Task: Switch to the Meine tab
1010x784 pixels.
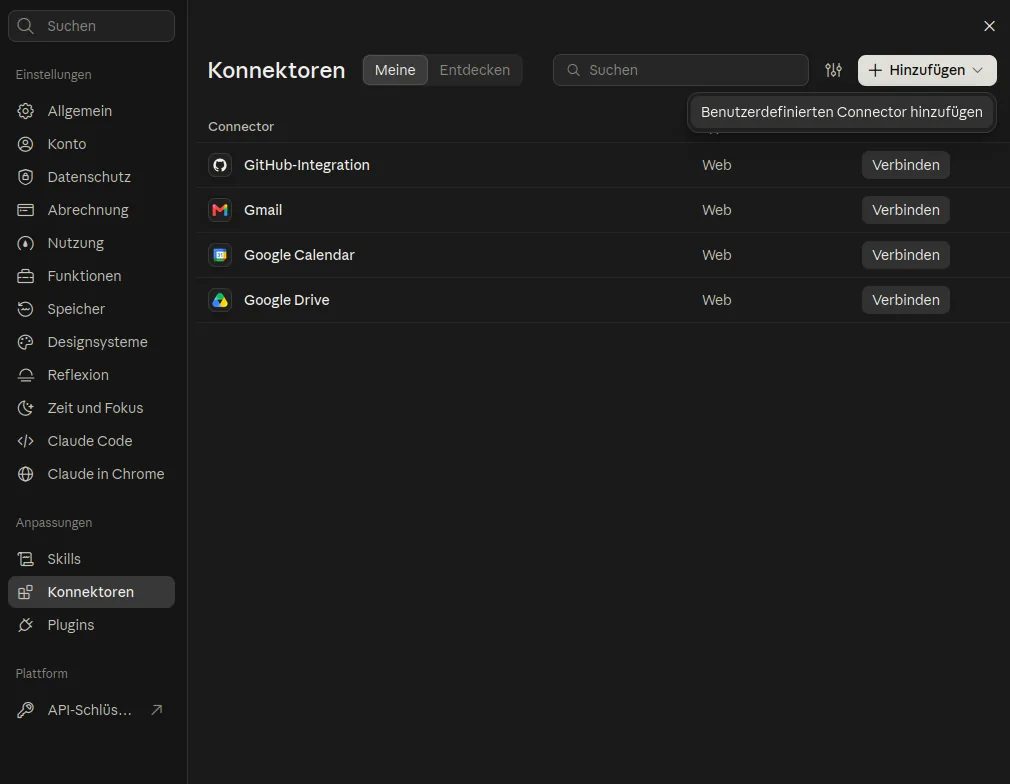Action: coord(395,70)
